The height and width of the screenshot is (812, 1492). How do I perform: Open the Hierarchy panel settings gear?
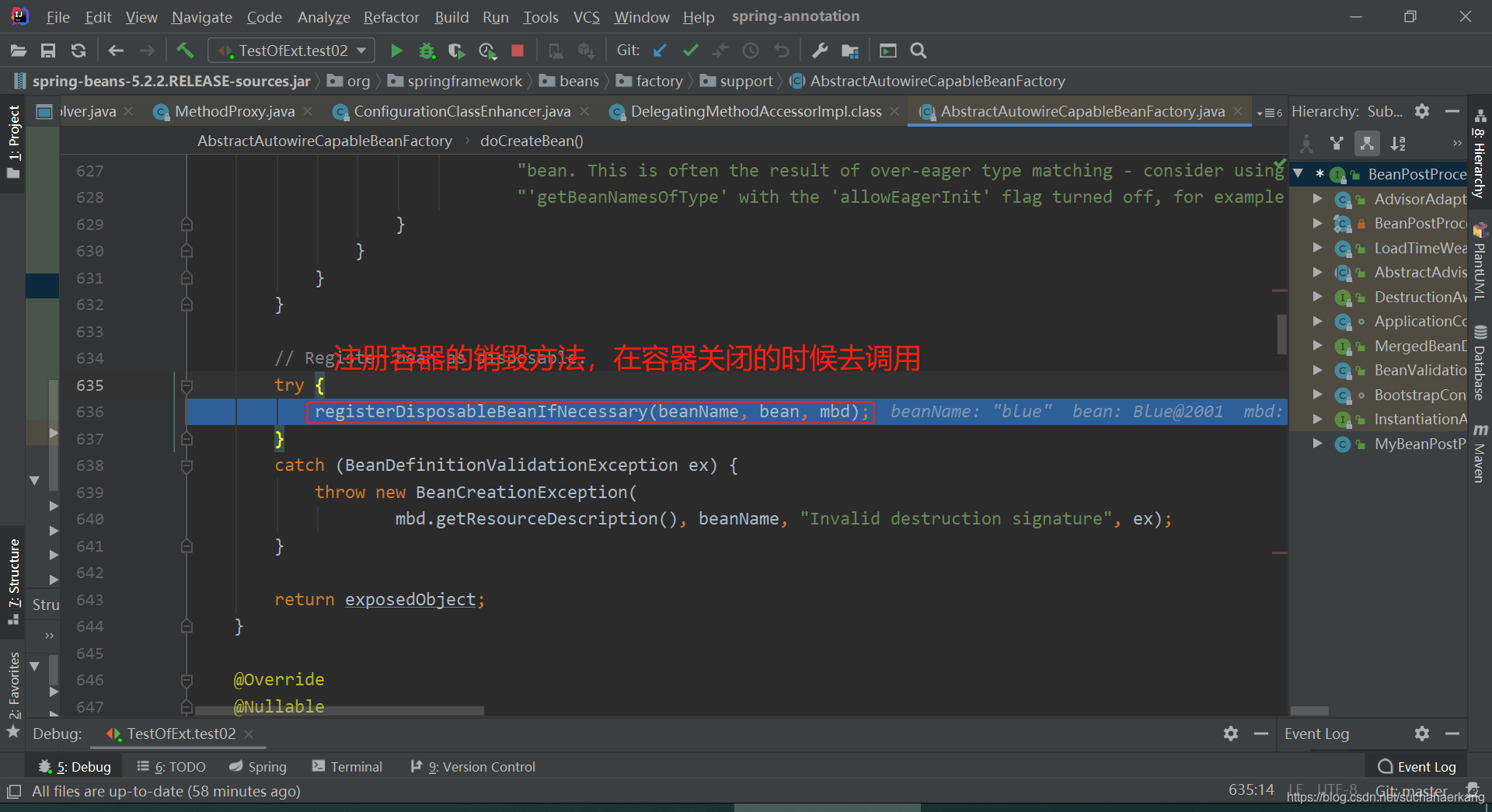coord(1422,111)
